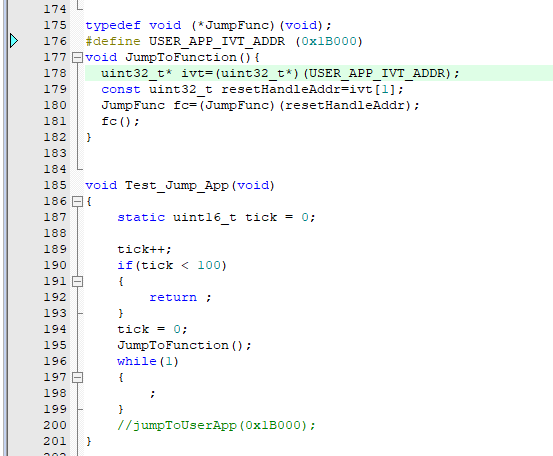Click uint16_t on line 187
This screenshot has width=553, height=456.
tap(204, 218)
